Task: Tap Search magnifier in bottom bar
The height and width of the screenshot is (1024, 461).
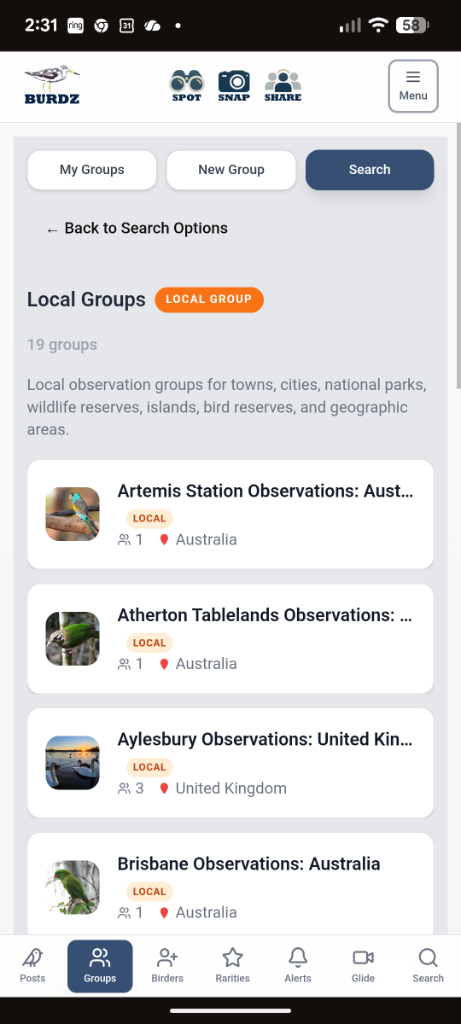Action: [x=428, y=966]
